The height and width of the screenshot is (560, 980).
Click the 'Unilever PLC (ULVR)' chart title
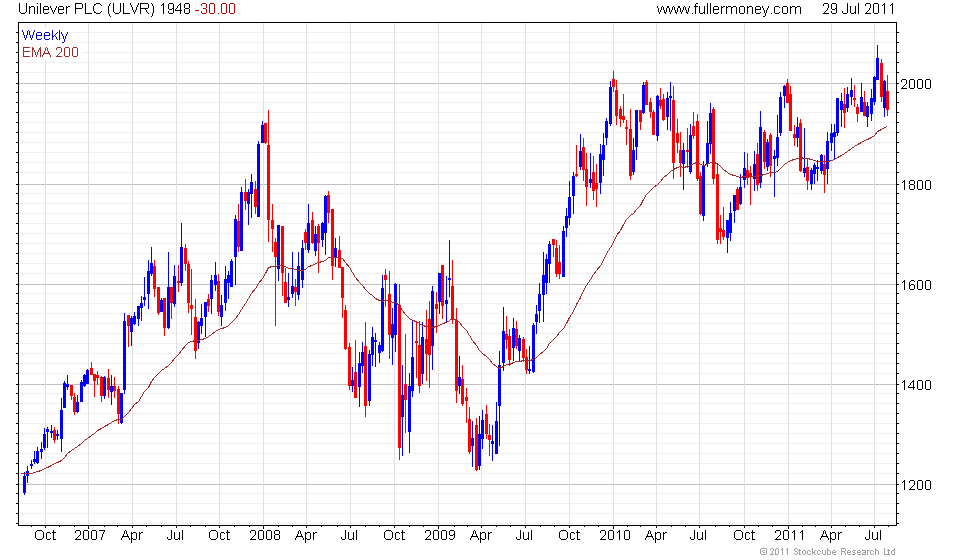click(x=86, y=9)
